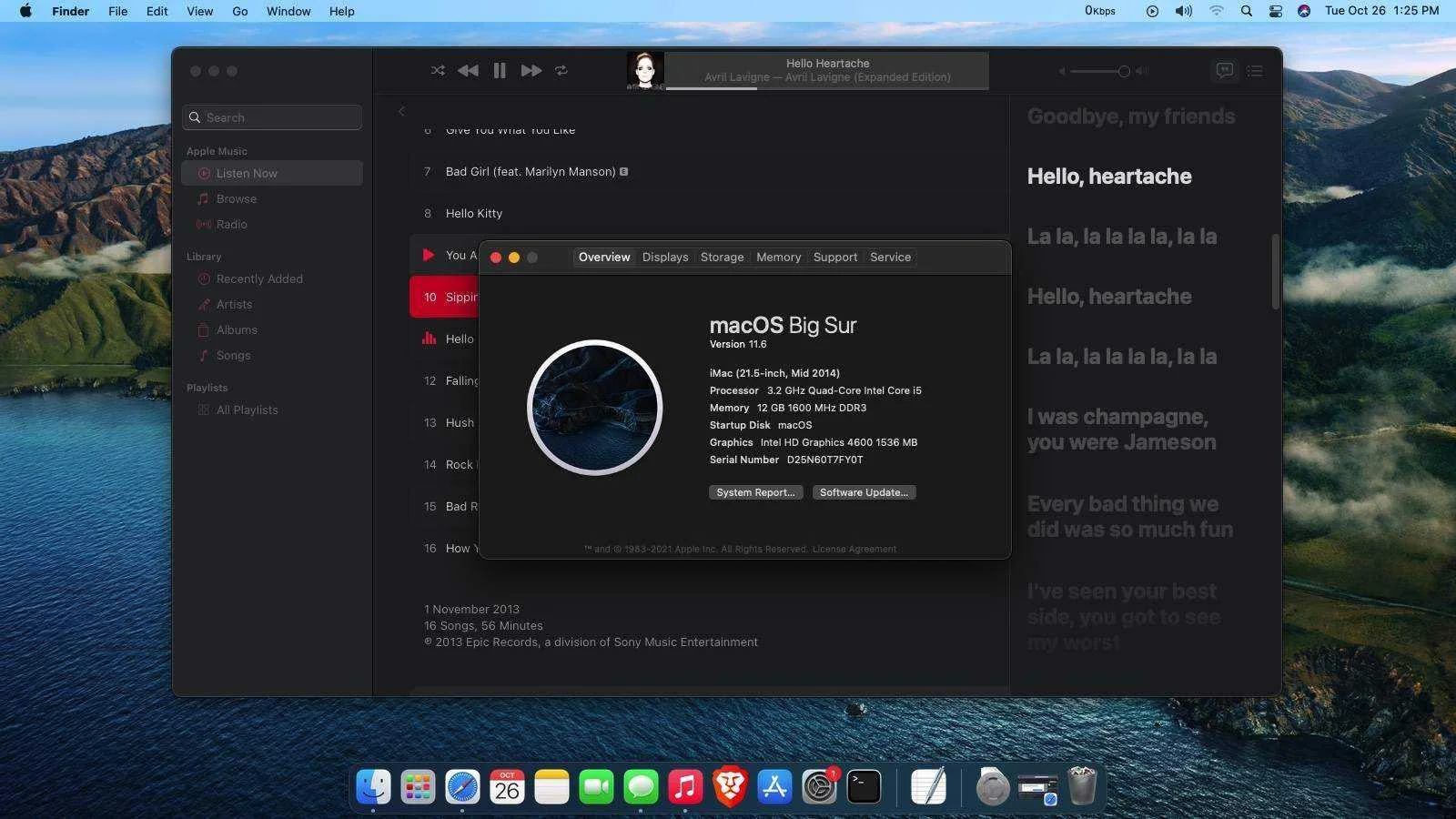Jump to lyric "Every bad thing we did"
The image size is (1456, 819).
(1130, 517)
